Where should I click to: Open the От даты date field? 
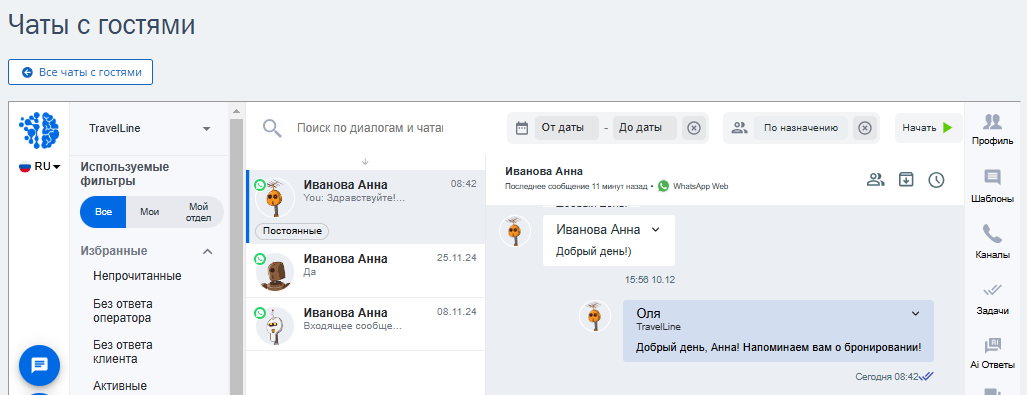(x=567, y=128)
